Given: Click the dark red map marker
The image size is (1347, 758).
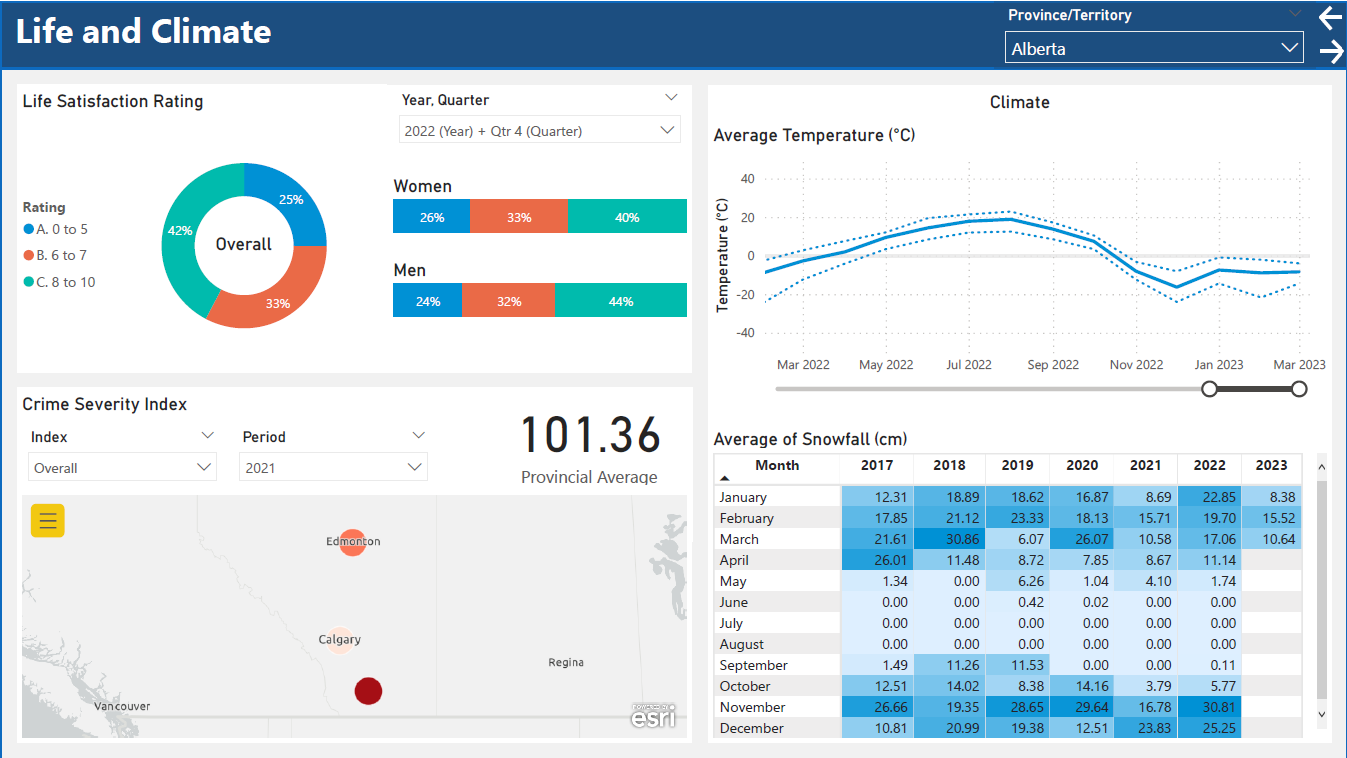Looking at the screenshot, I should coord(368,691).
